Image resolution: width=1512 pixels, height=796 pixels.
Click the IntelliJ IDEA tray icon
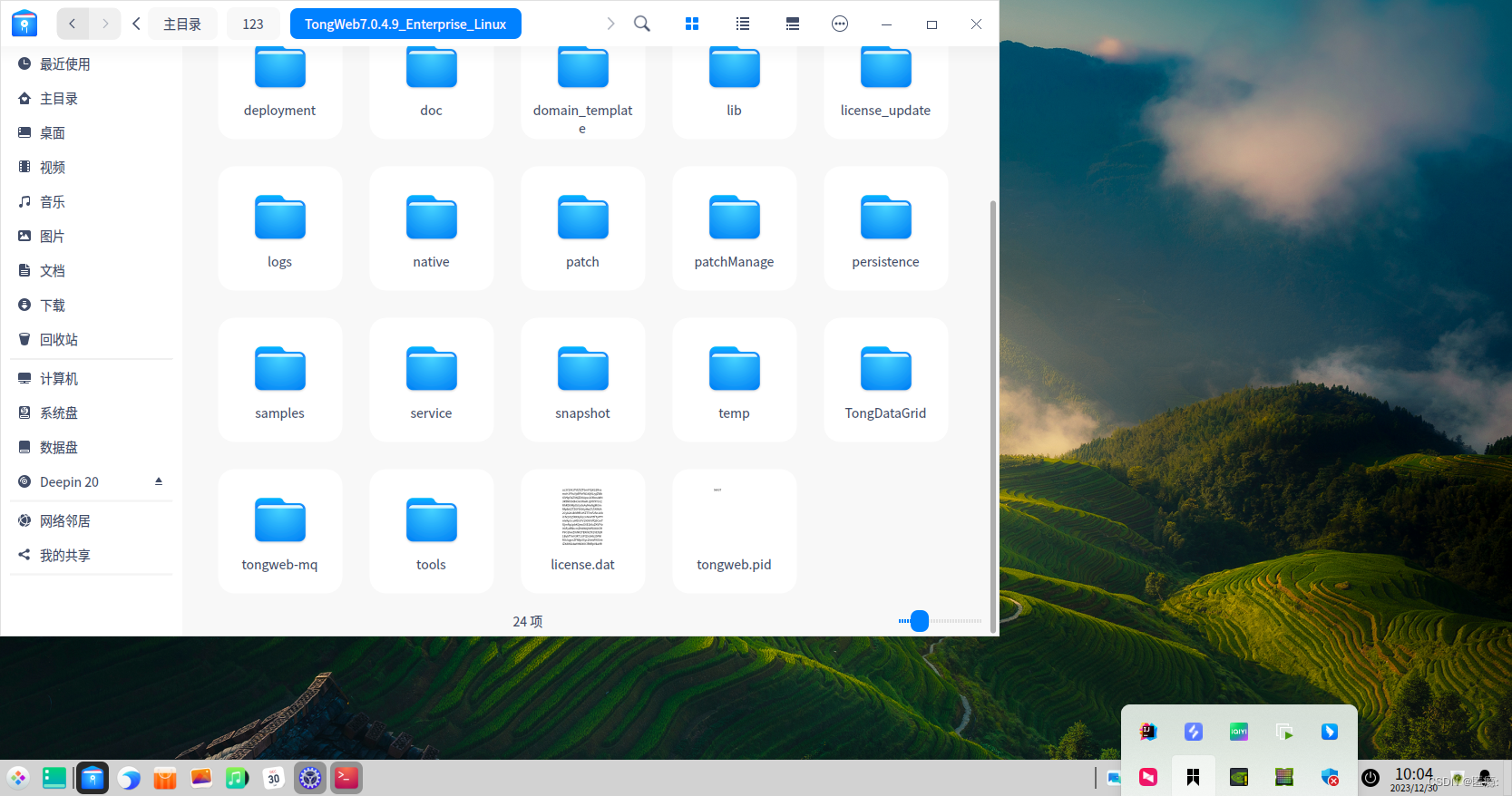[1148, 732]
